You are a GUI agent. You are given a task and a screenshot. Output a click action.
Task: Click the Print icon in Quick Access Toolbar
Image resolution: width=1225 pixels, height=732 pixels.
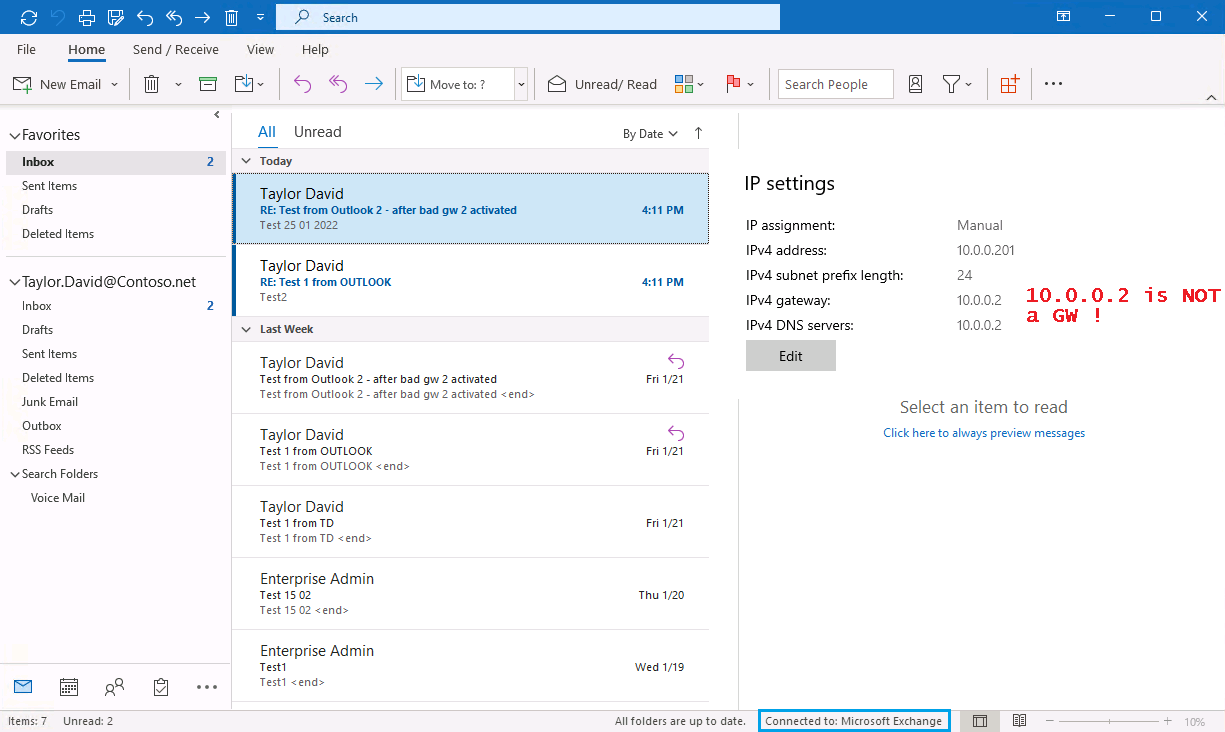(x=87, y=17)
